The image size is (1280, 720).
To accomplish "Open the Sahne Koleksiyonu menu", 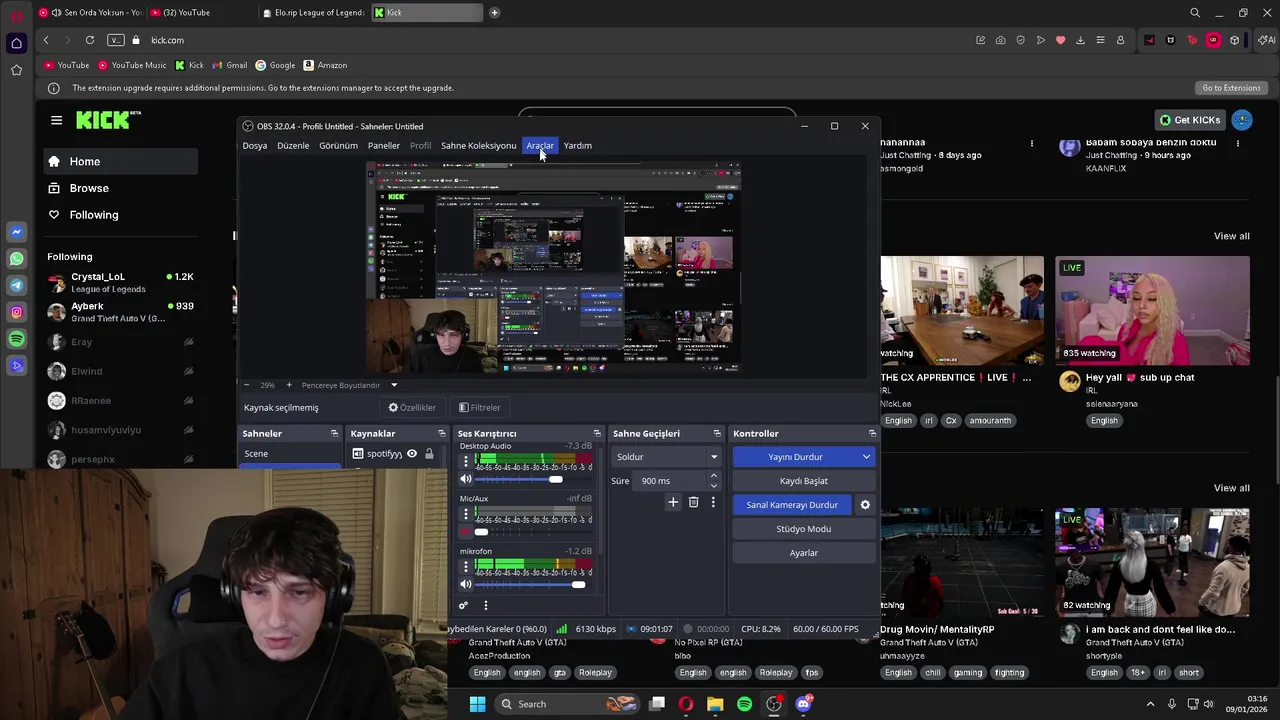I will click(479, 146).
